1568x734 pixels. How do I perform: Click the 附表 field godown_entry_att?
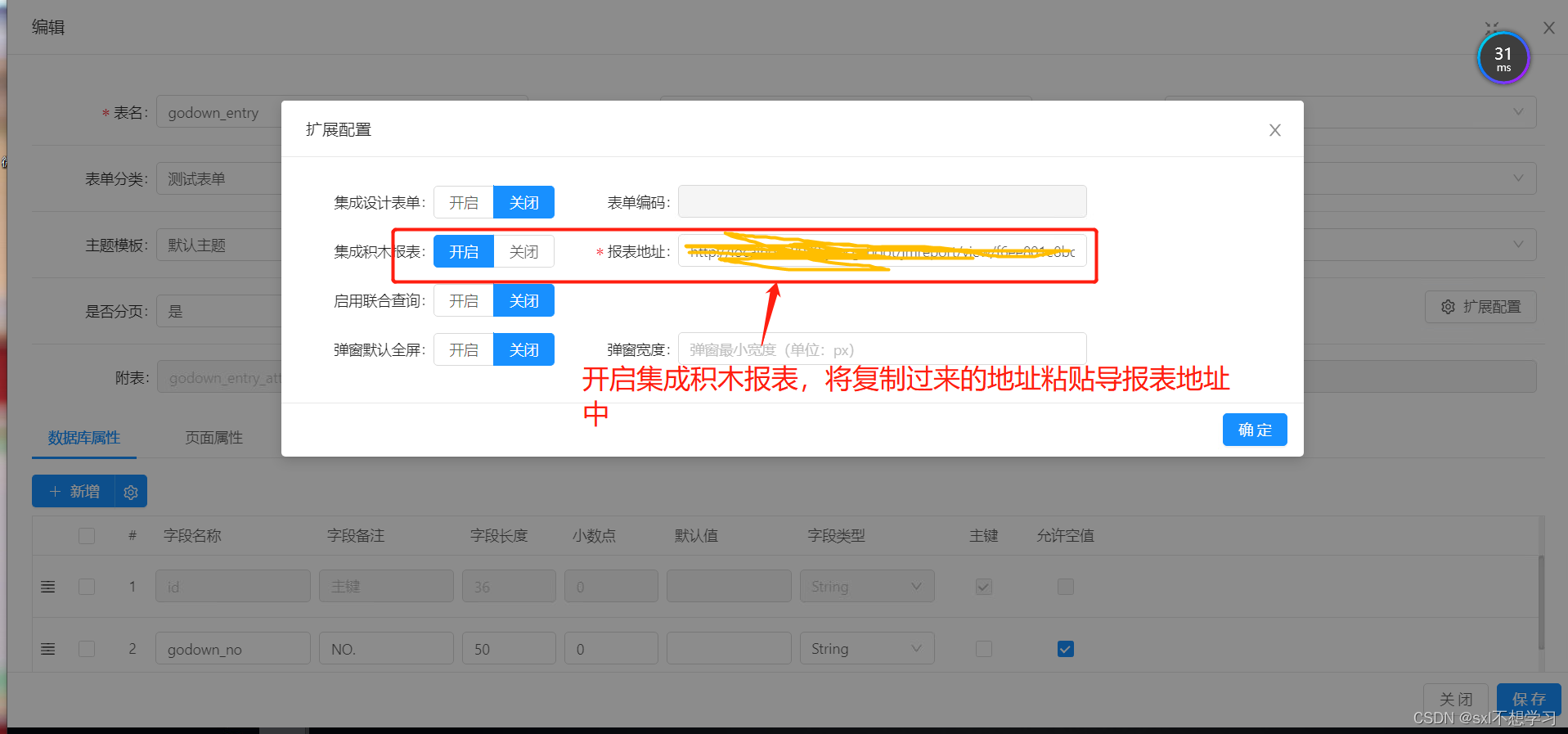click(x=219, y=377)
